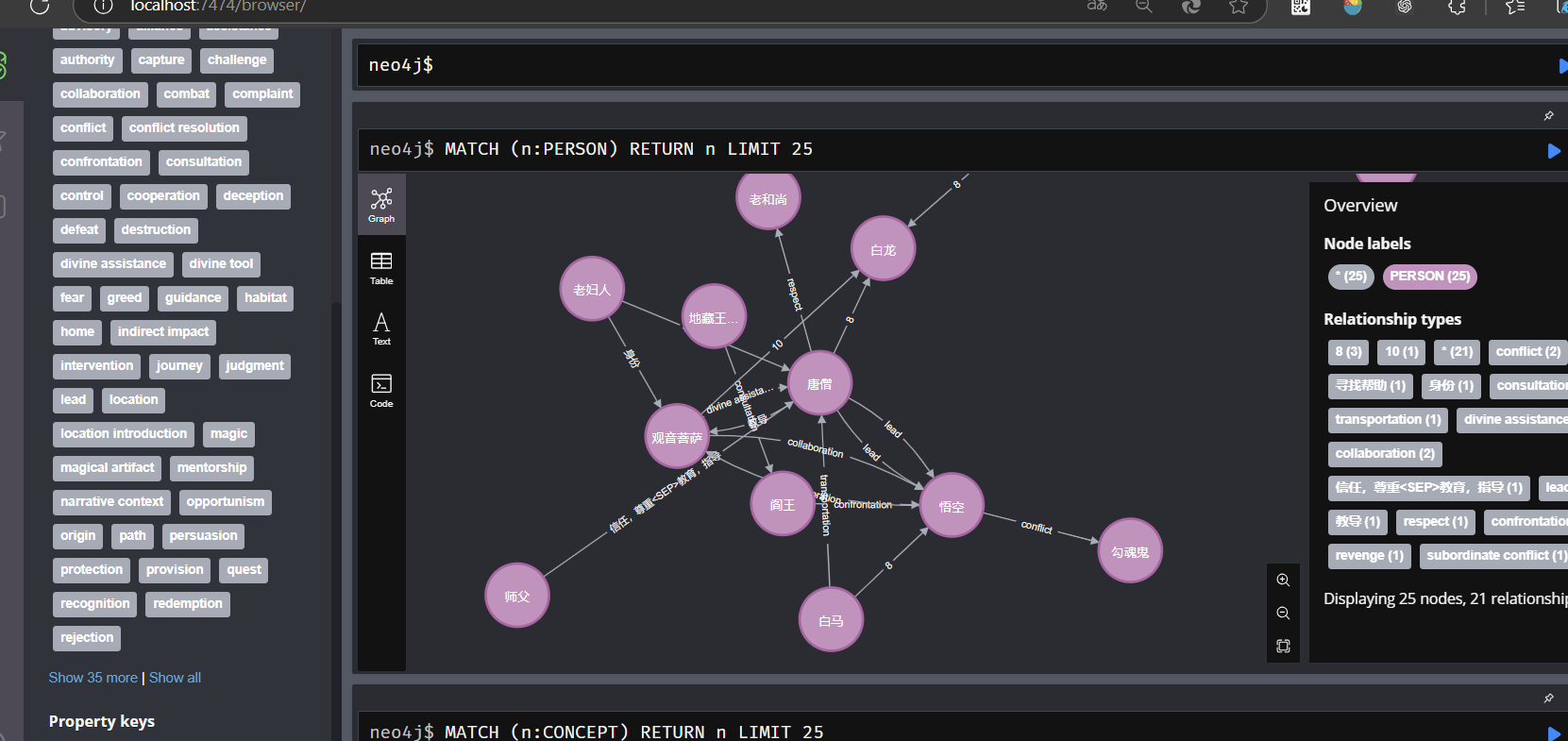Pin the PERSON query result frame
This screenshot has width=1568, height=741.
(1548, 116)
